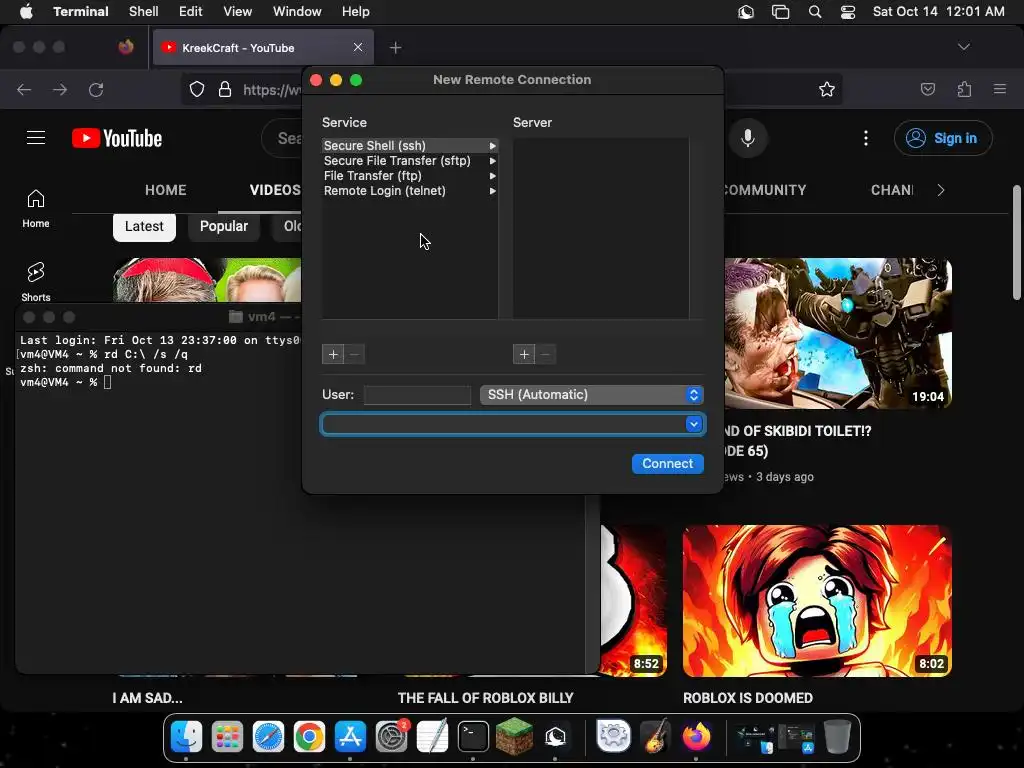The image size is (1024, 768).
Task: Select File Transfer (ftp) service
Action: [x=409, y=176]
